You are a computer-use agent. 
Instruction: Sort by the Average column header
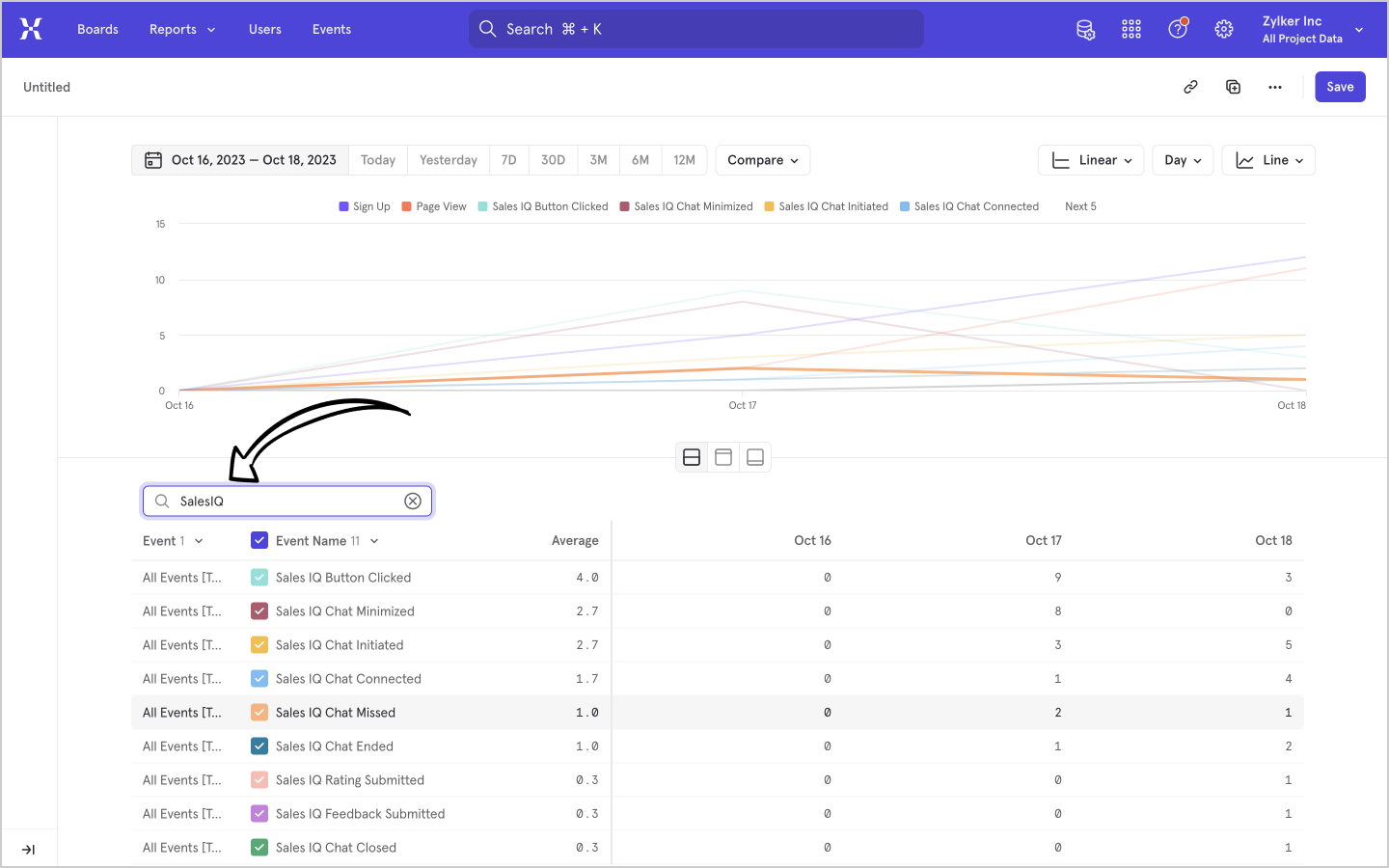[575, 541]
